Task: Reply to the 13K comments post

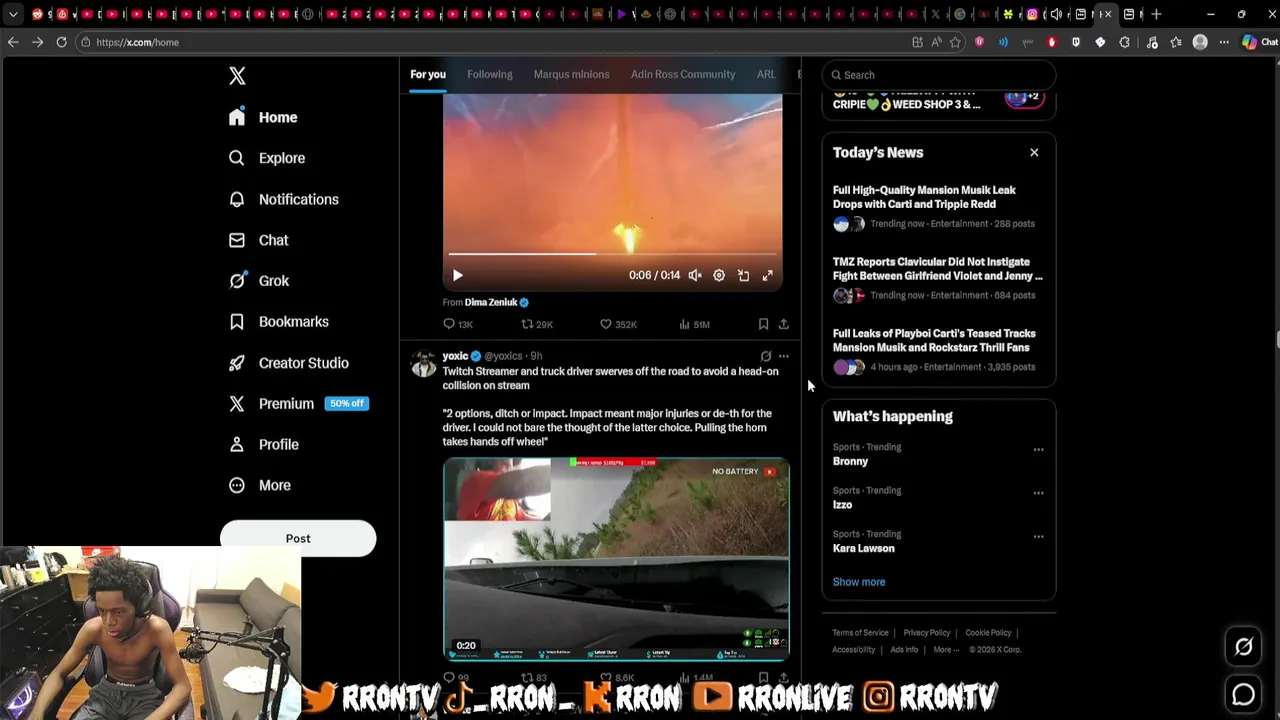Action: pos(458,324)
